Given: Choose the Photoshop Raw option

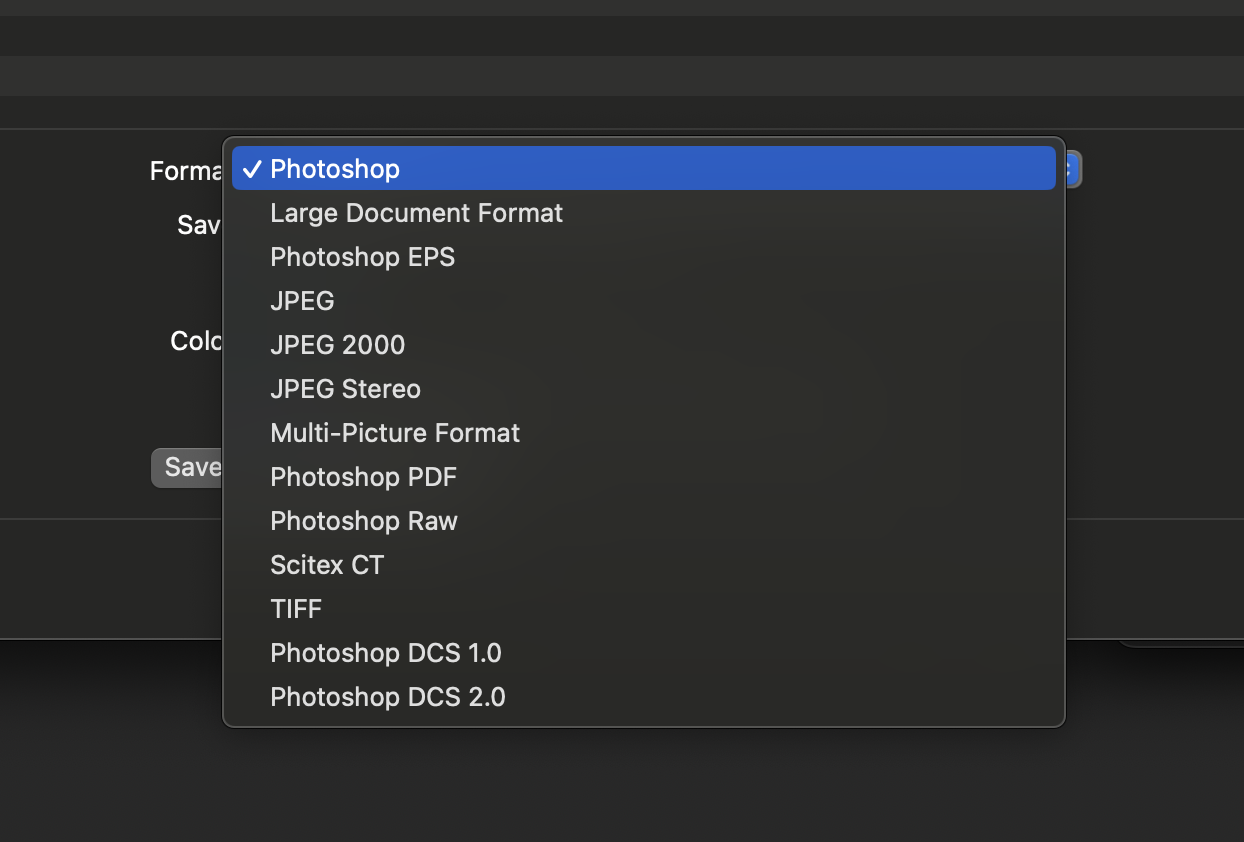Looking at the screenshot, I should 363,520.
